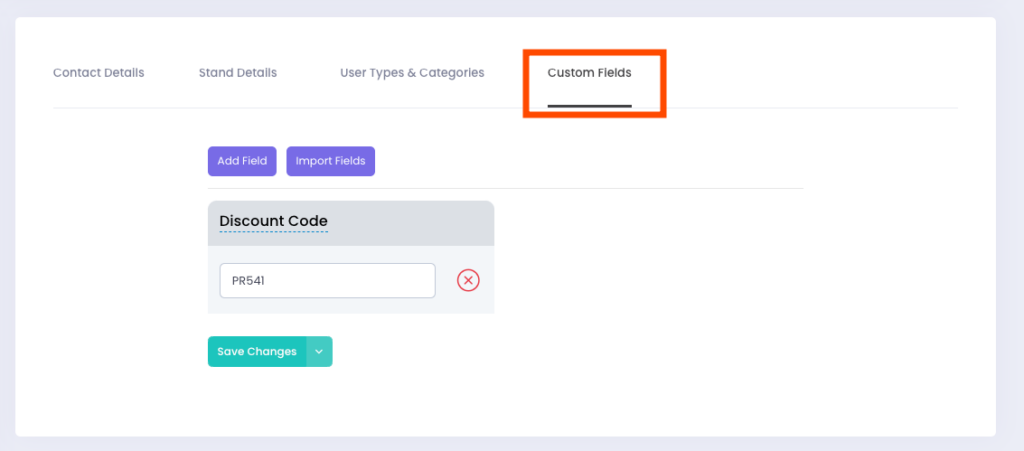This screenshot has height=451, width=1024.
Task: Click the Discount Code field label
Action: tap(273, 221)
